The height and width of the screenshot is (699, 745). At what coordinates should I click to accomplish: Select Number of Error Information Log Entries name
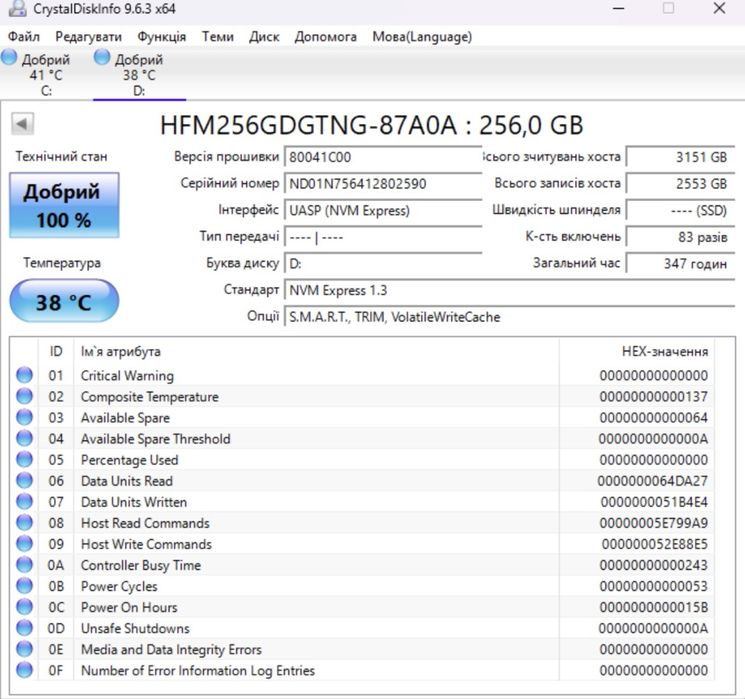[x=198, y=670]
